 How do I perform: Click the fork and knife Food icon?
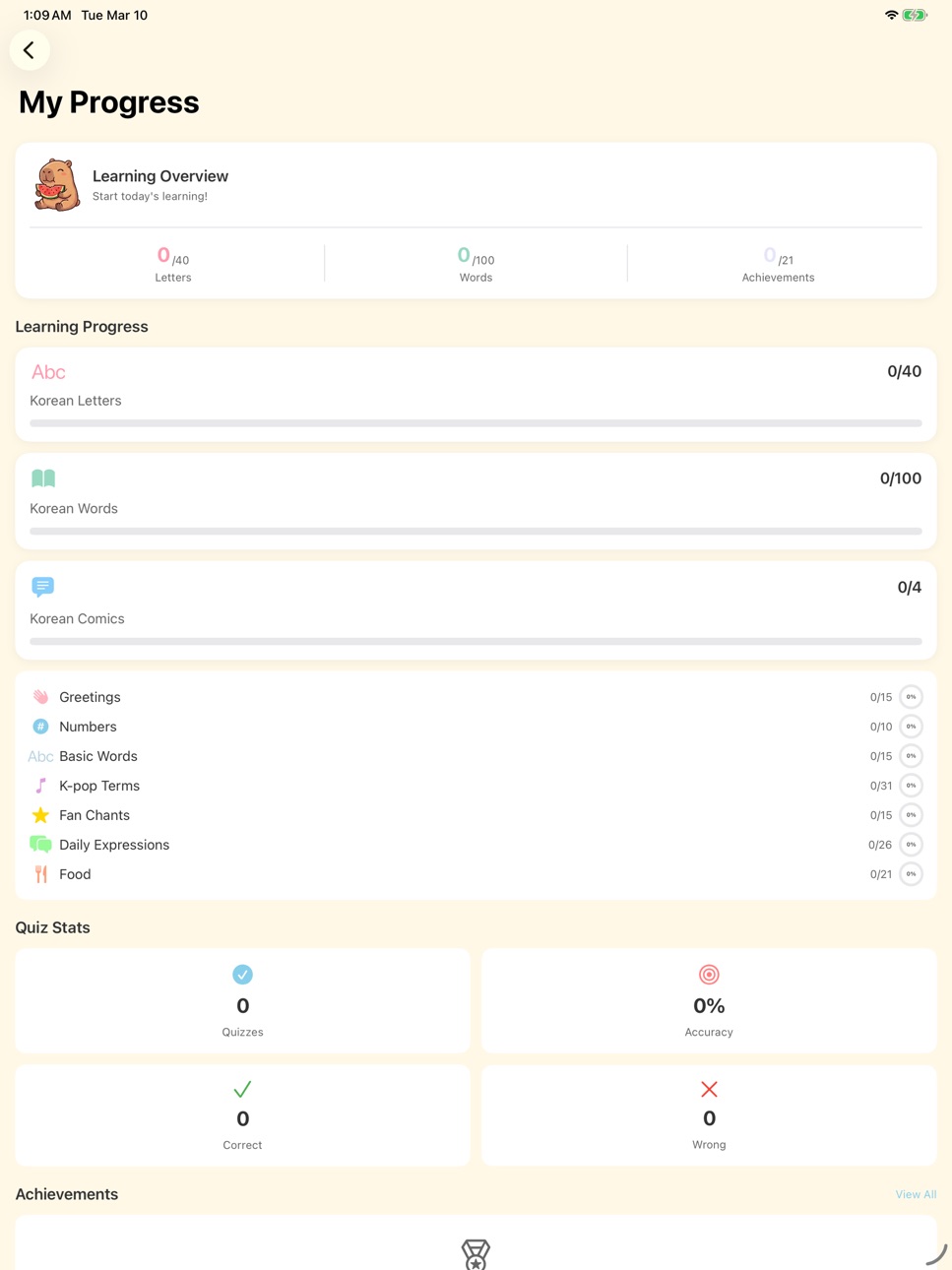pyautogui.click(x=40, y=874)
